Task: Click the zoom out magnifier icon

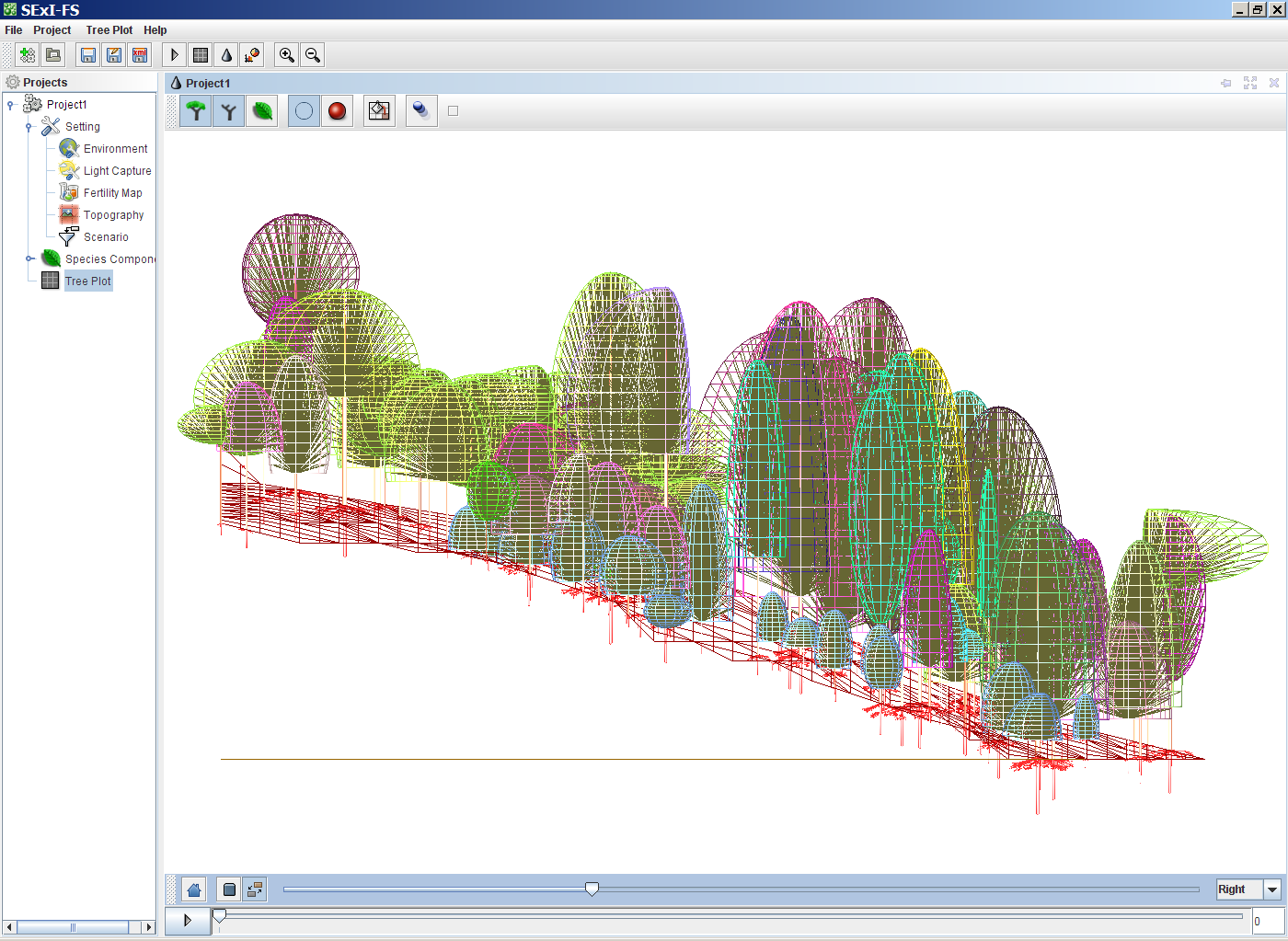Action: [313, 55]
